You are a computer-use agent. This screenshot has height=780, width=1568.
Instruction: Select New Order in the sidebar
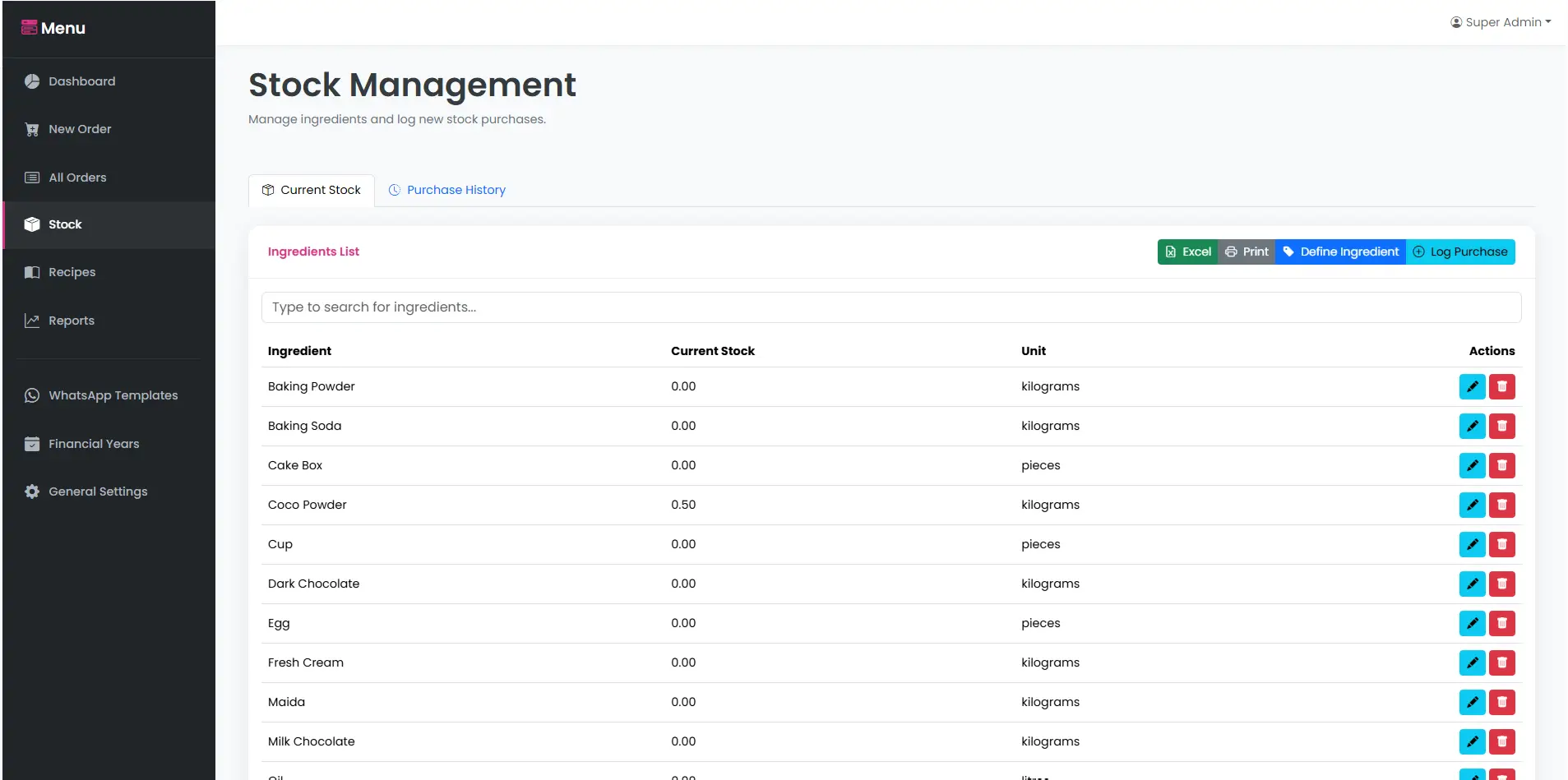pyautogui.click(x=80, y=129)
